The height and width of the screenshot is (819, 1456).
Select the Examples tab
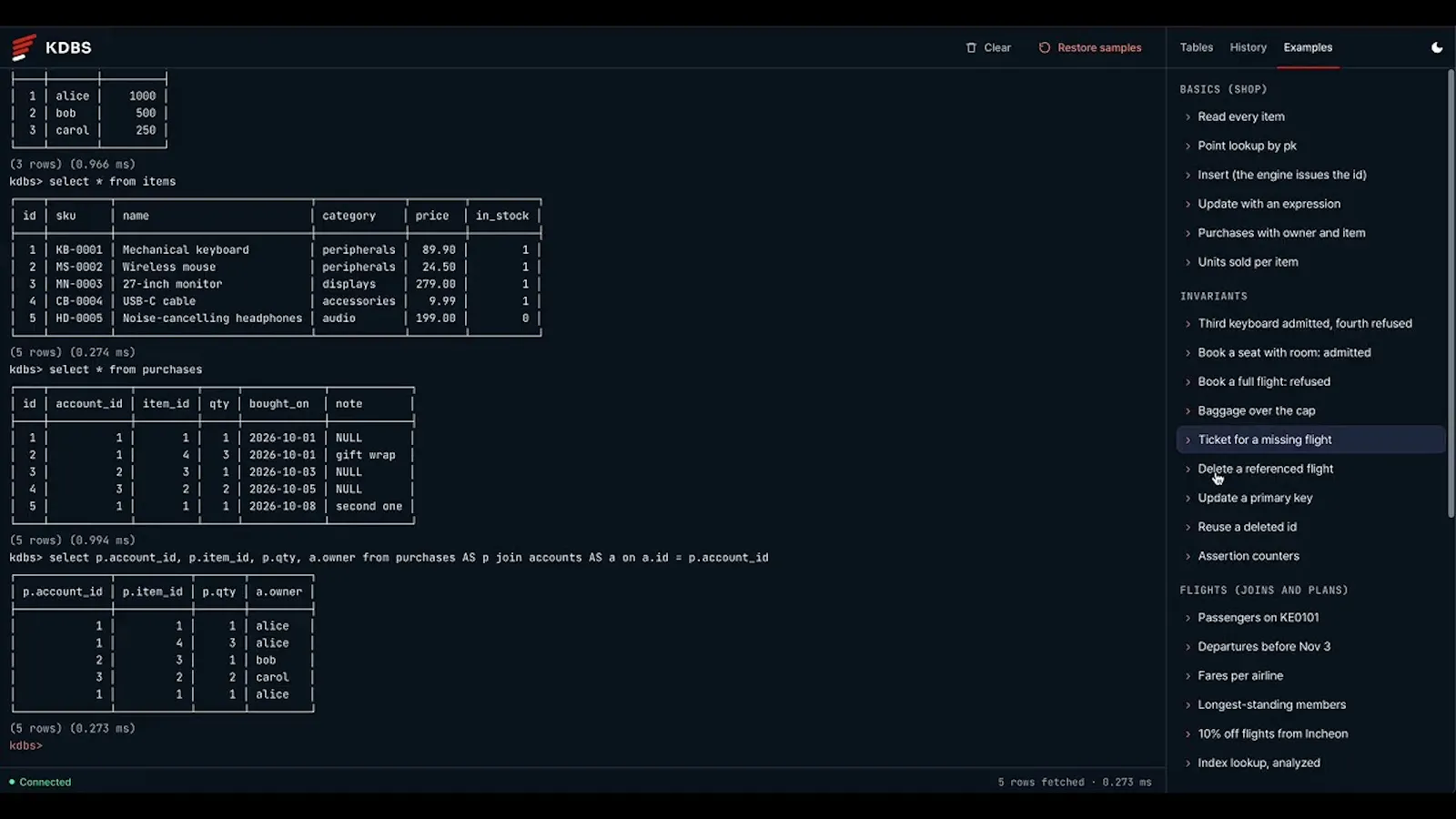coord(1308,47)
